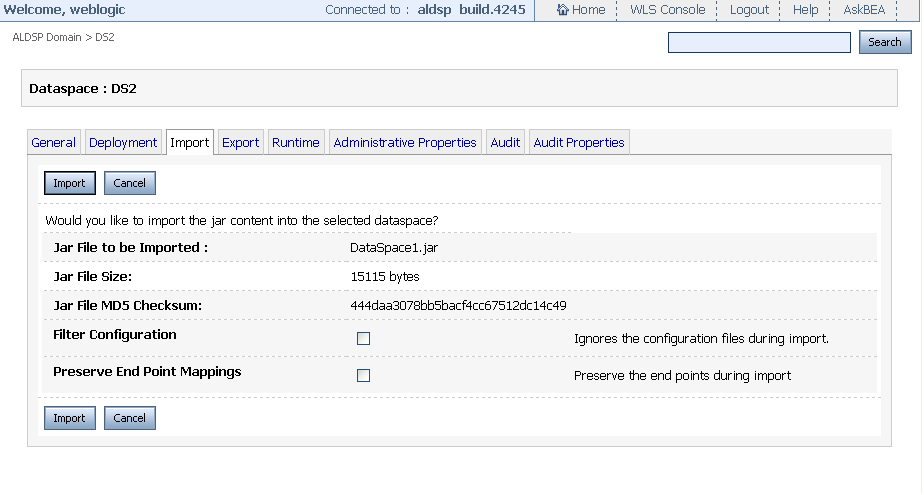Click the Filter Configuration label
924x495 pixels.
pos(115,335)
